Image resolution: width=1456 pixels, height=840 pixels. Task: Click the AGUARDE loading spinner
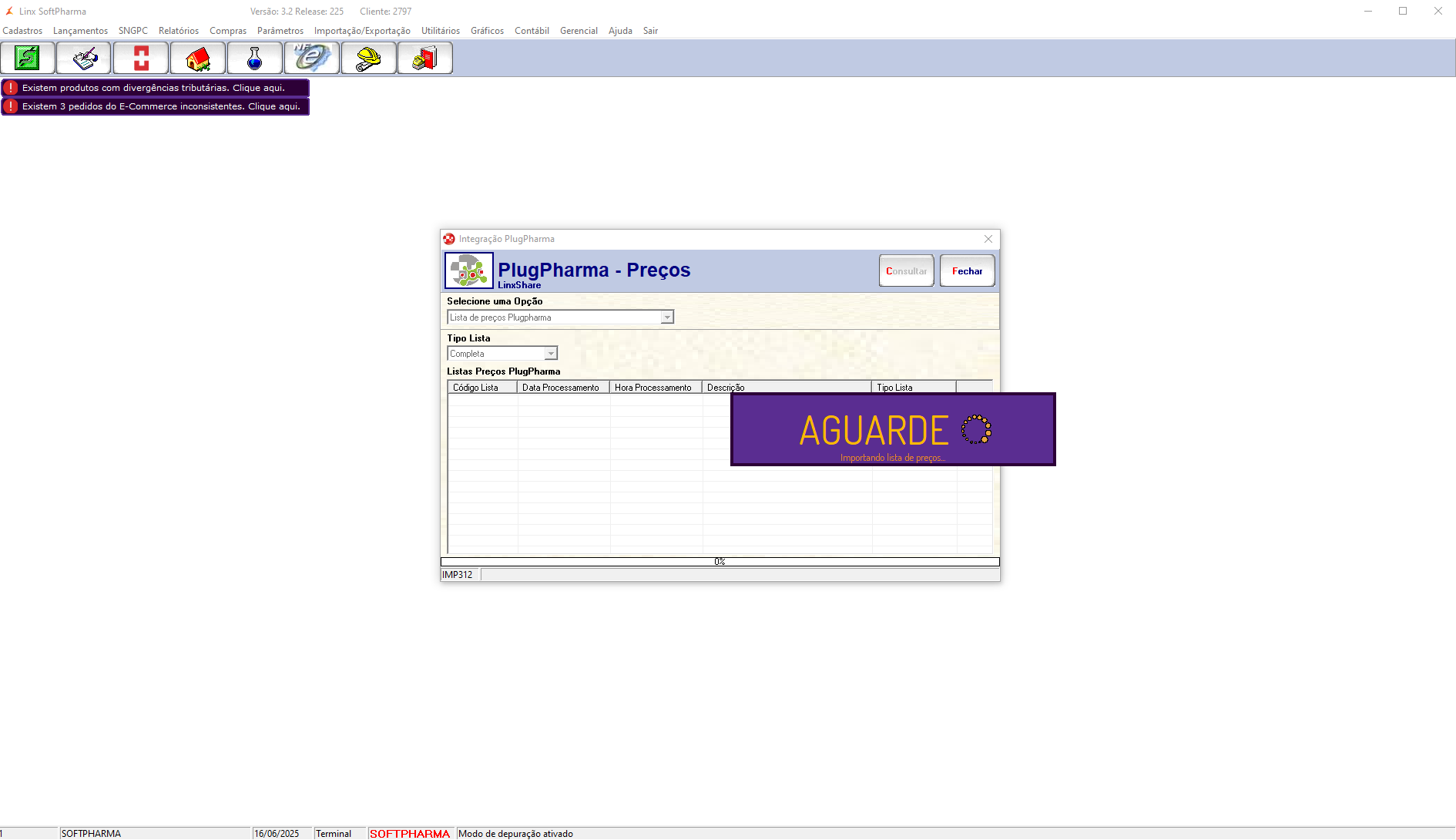click(976, 429)
